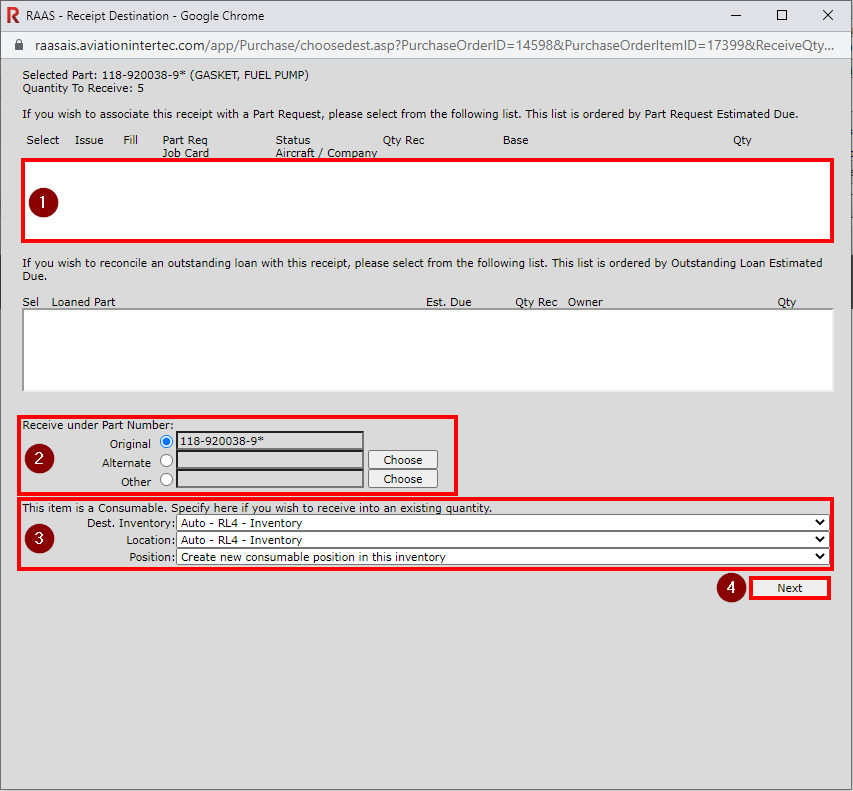853x791 pixels.
Task: Click Choose button for Other part
Action: 402,479
